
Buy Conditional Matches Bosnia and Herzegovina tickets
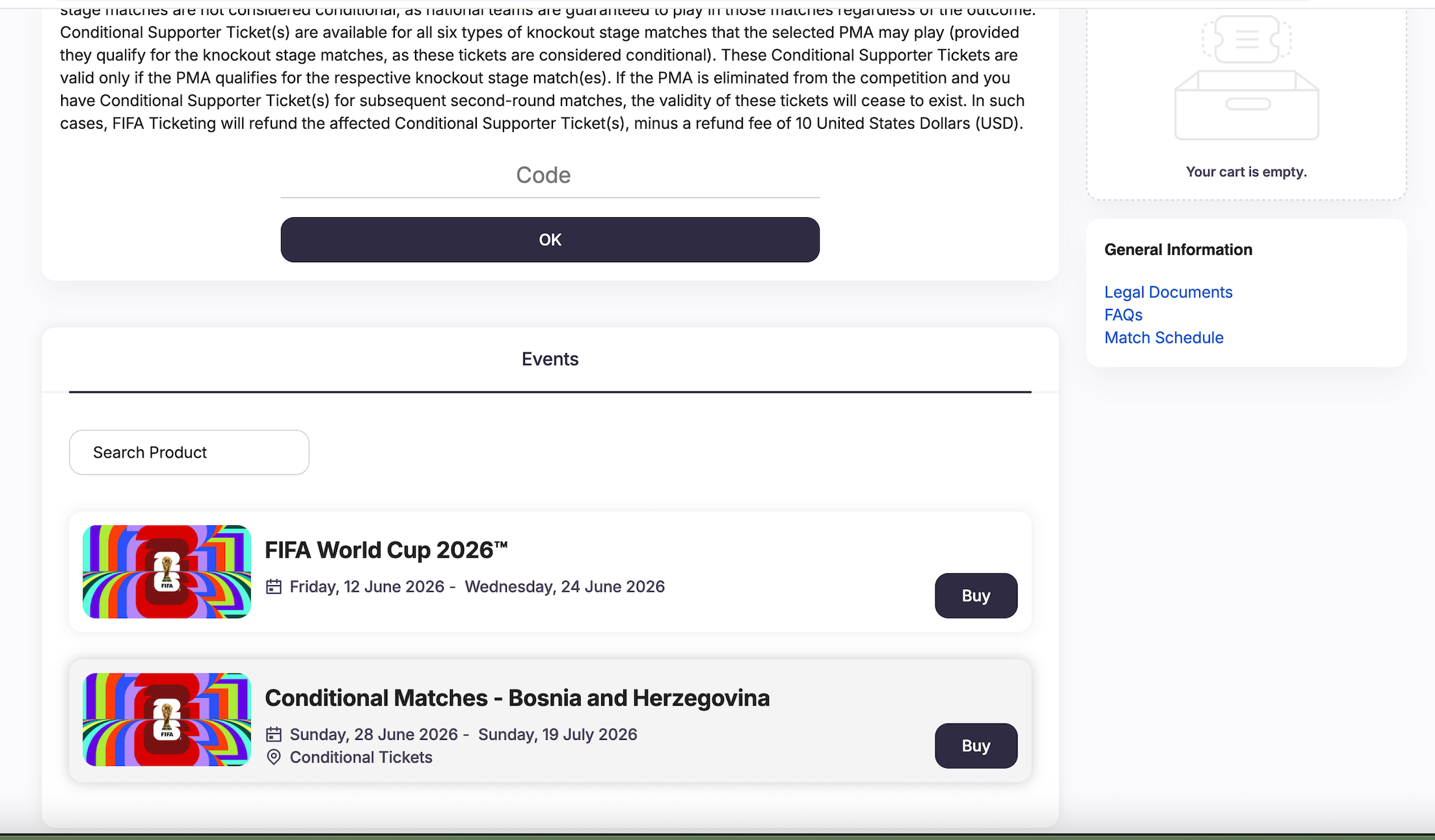976,746
